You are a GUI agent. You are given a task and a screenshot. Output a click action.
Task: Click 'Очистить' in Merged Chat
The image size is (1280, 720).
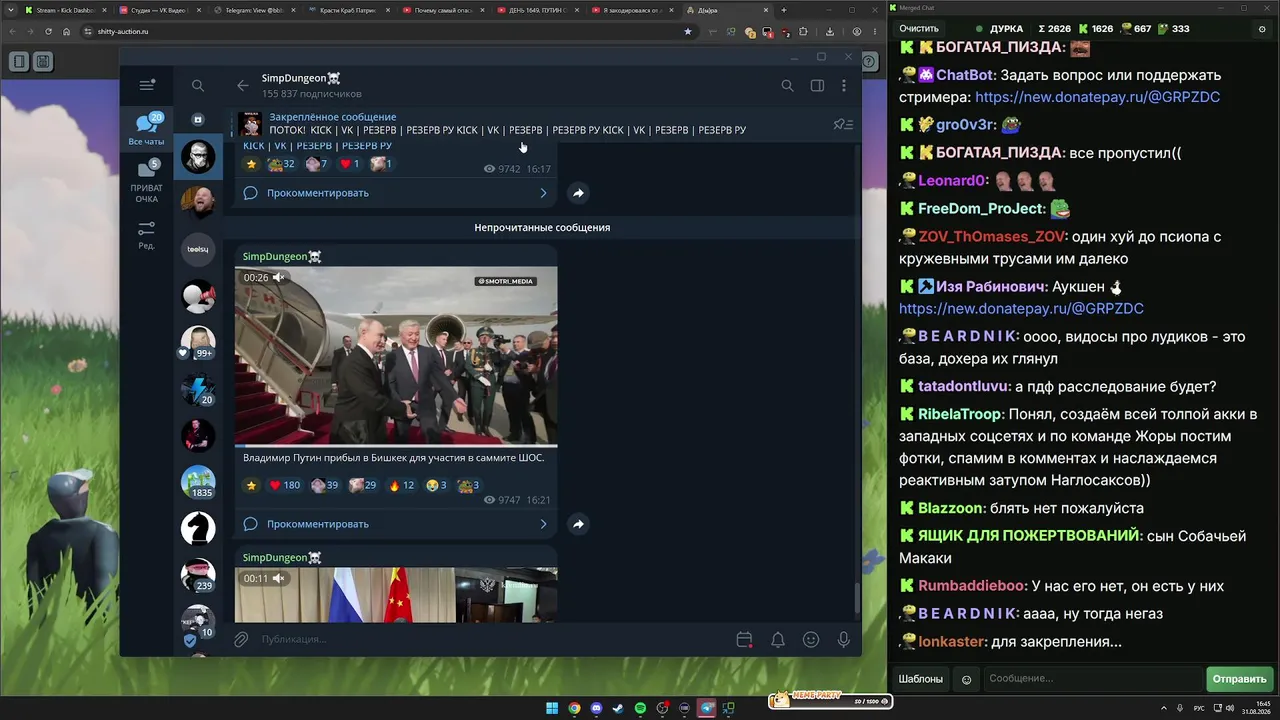click(x=919, y=29)
